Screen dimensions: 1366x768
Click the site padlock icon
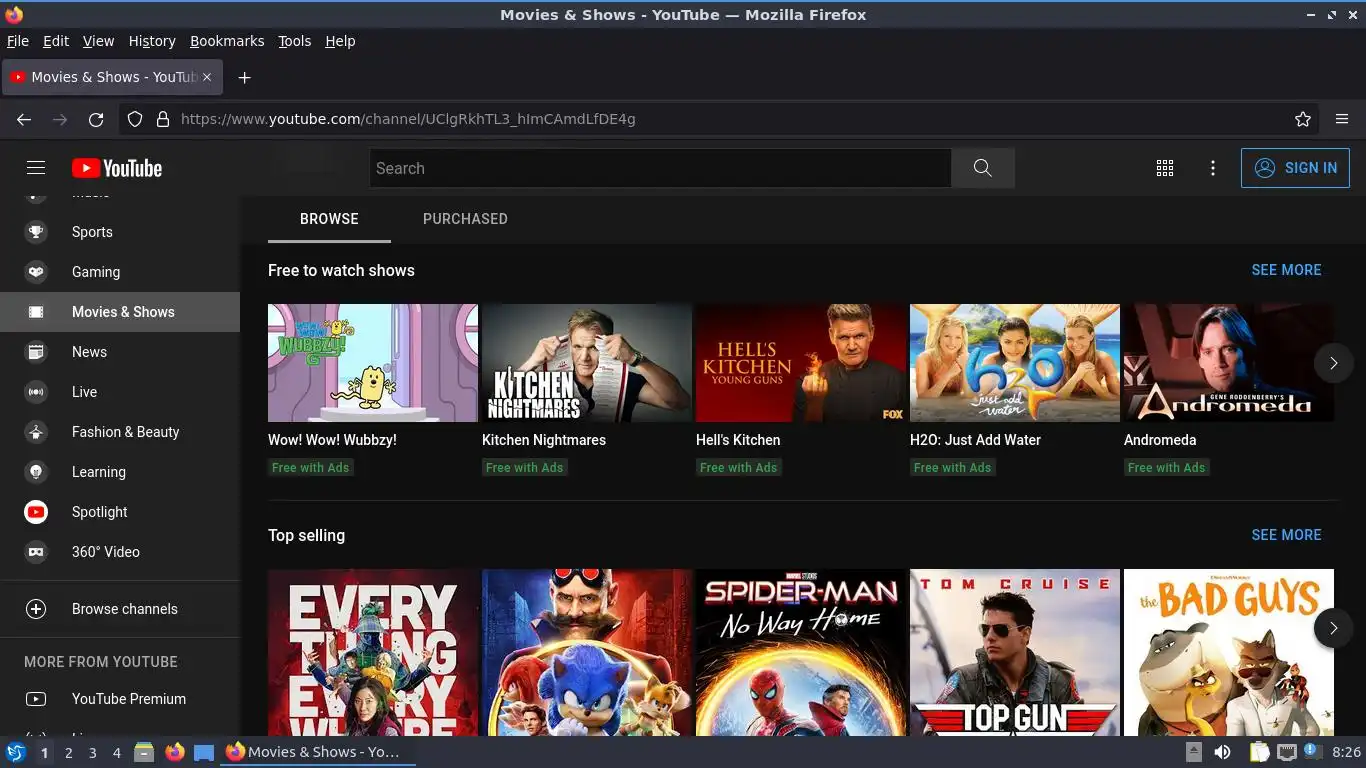point(163,119)
